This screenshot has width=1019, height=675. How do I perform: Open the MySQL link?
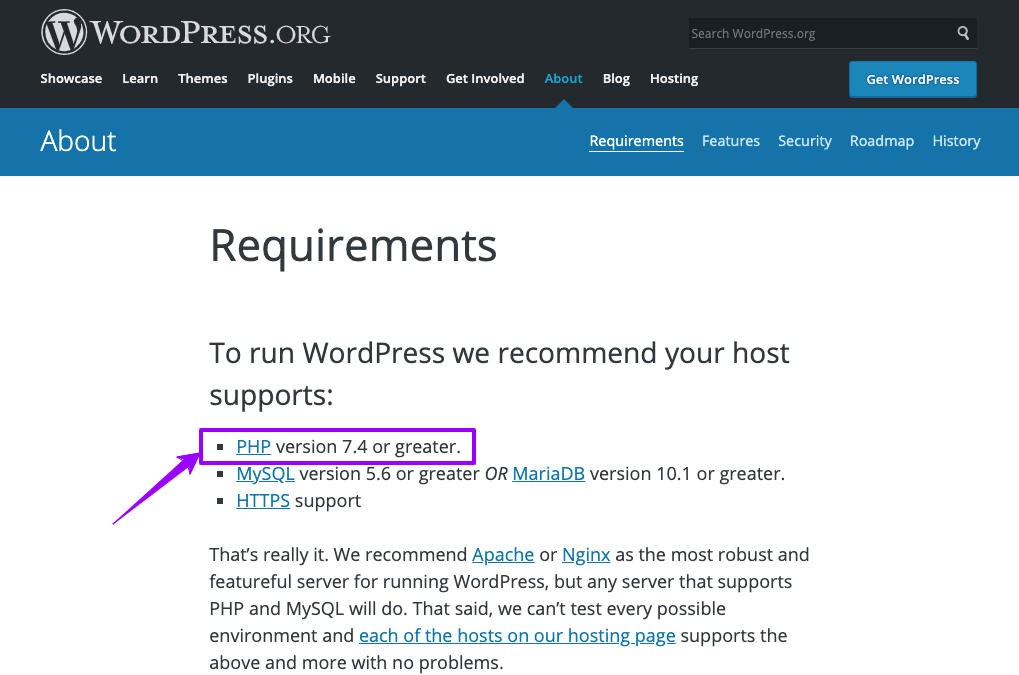pyautogui.click(x=265, y=474)
